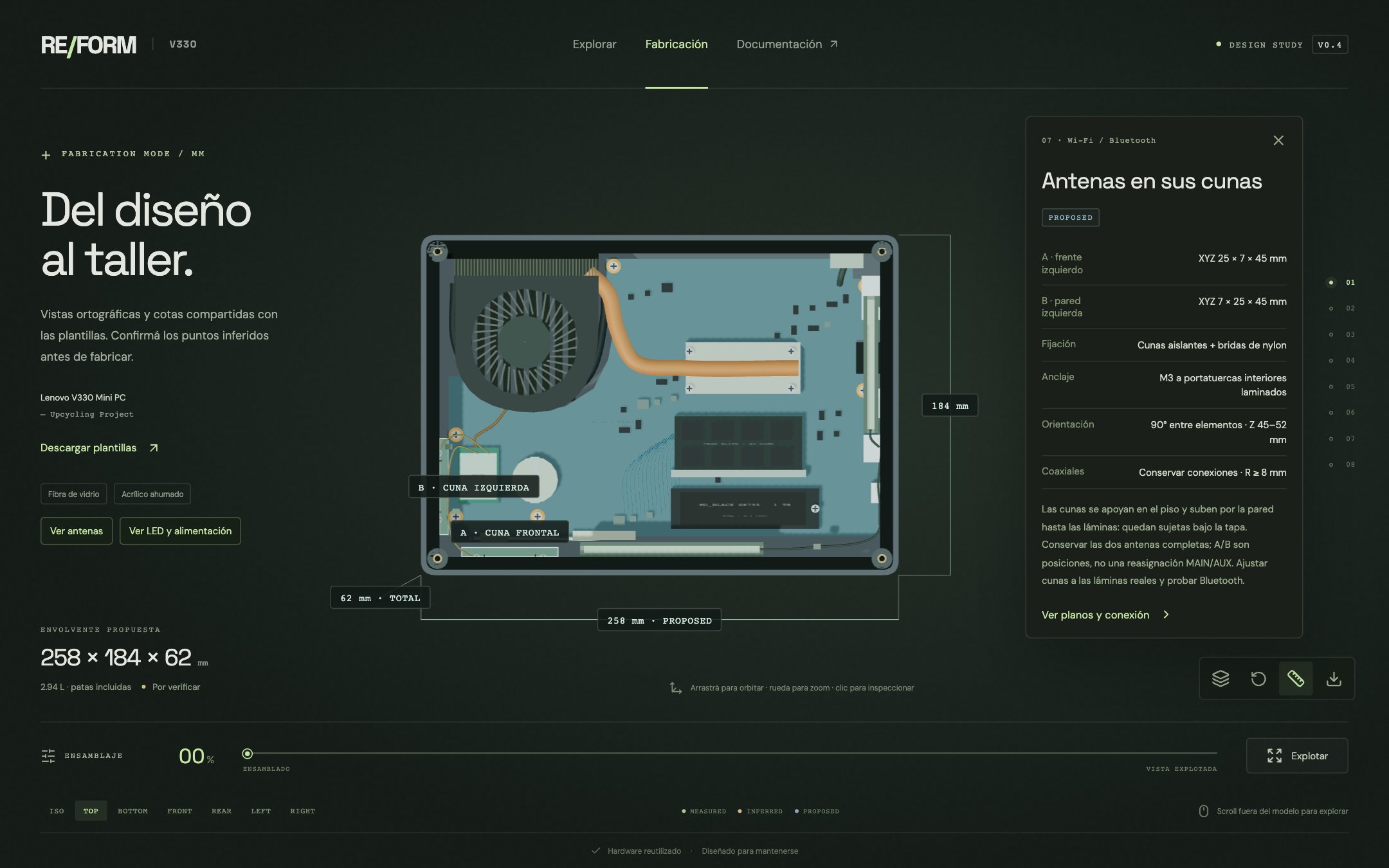Screen dimensions: 1389x868
Task: Click the arrow beside Descargar plantillas
Action: point(154,448)
